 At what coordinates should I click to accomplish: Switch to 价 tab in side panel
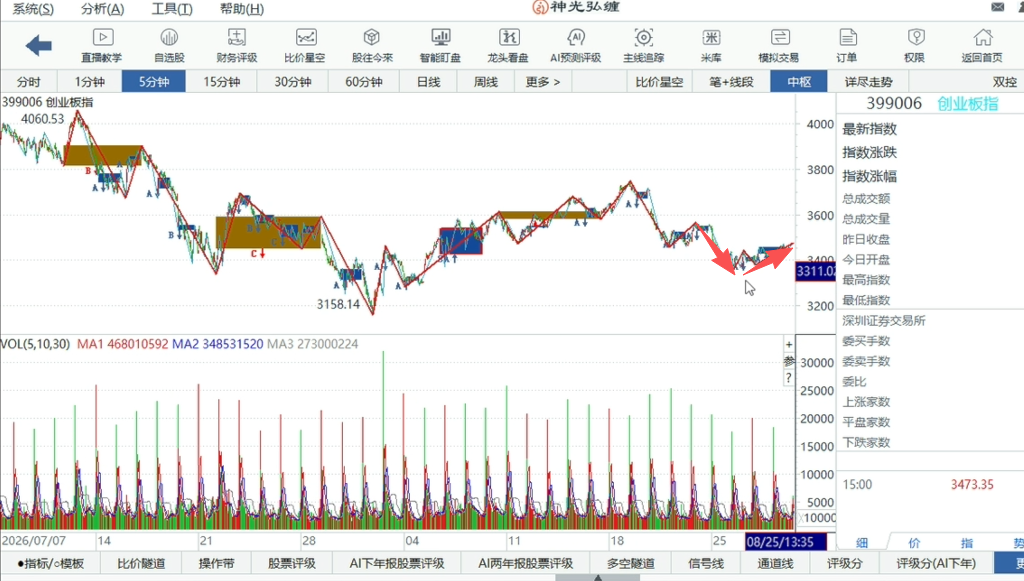[914, 542]
